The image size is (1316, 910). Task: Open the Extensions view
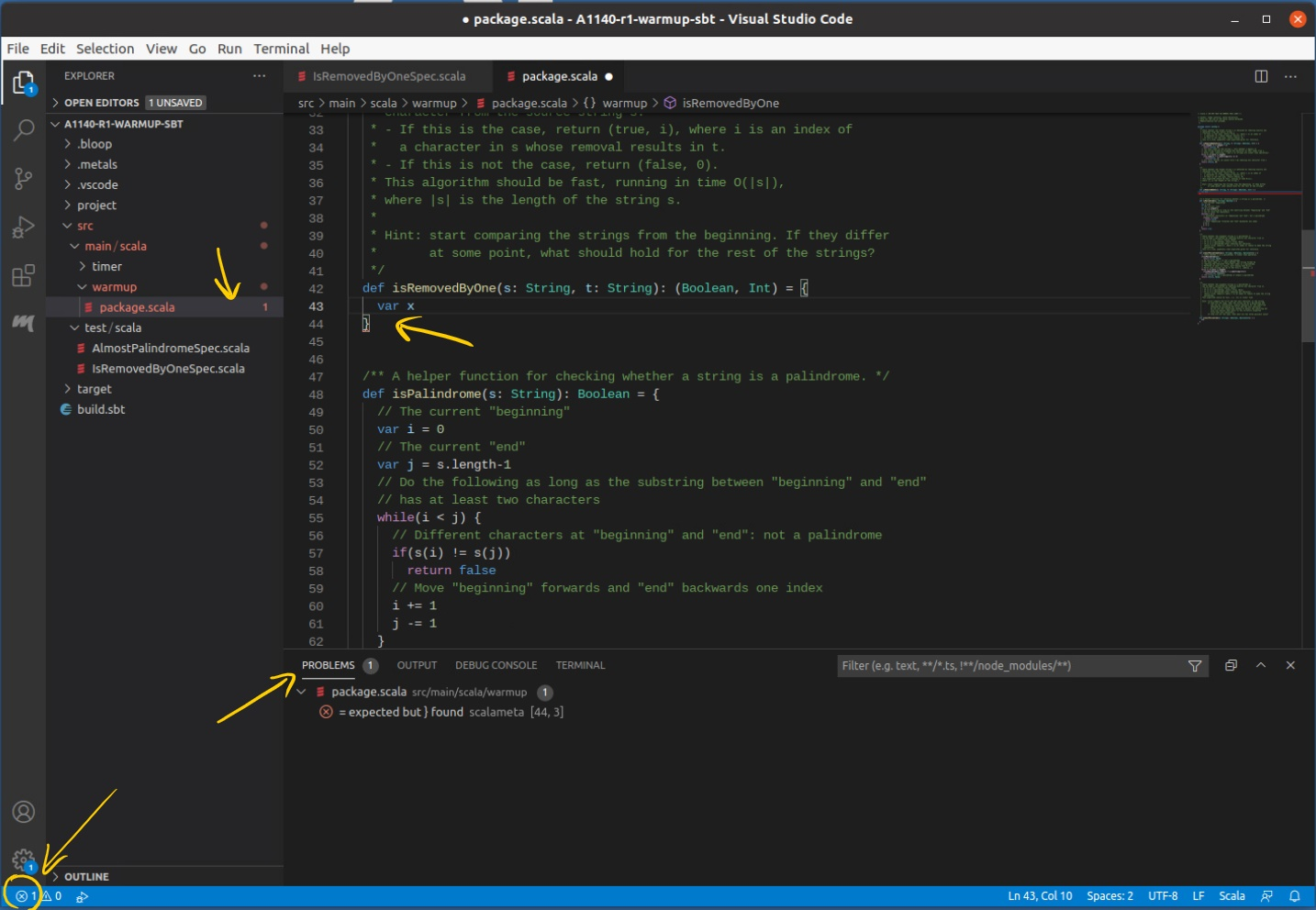click(x=24, y=275)
